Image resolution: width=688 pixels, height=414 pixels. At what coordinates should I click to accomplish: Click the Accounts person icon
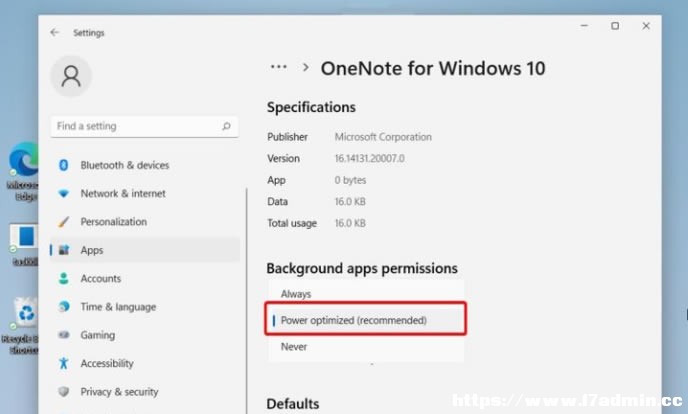[x=64, y=278]
